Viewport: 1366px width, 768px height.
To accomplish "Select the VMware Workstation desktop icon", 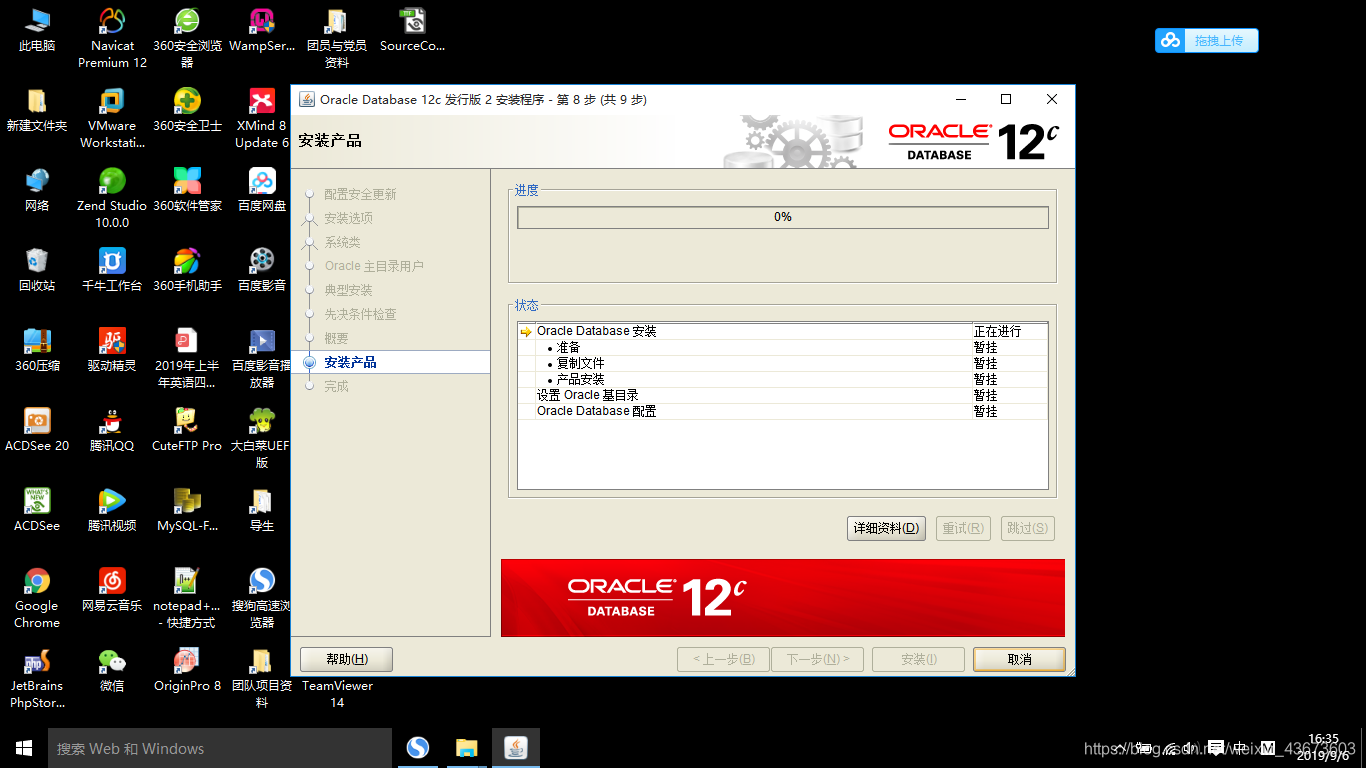I will click(x=112, y=117).
